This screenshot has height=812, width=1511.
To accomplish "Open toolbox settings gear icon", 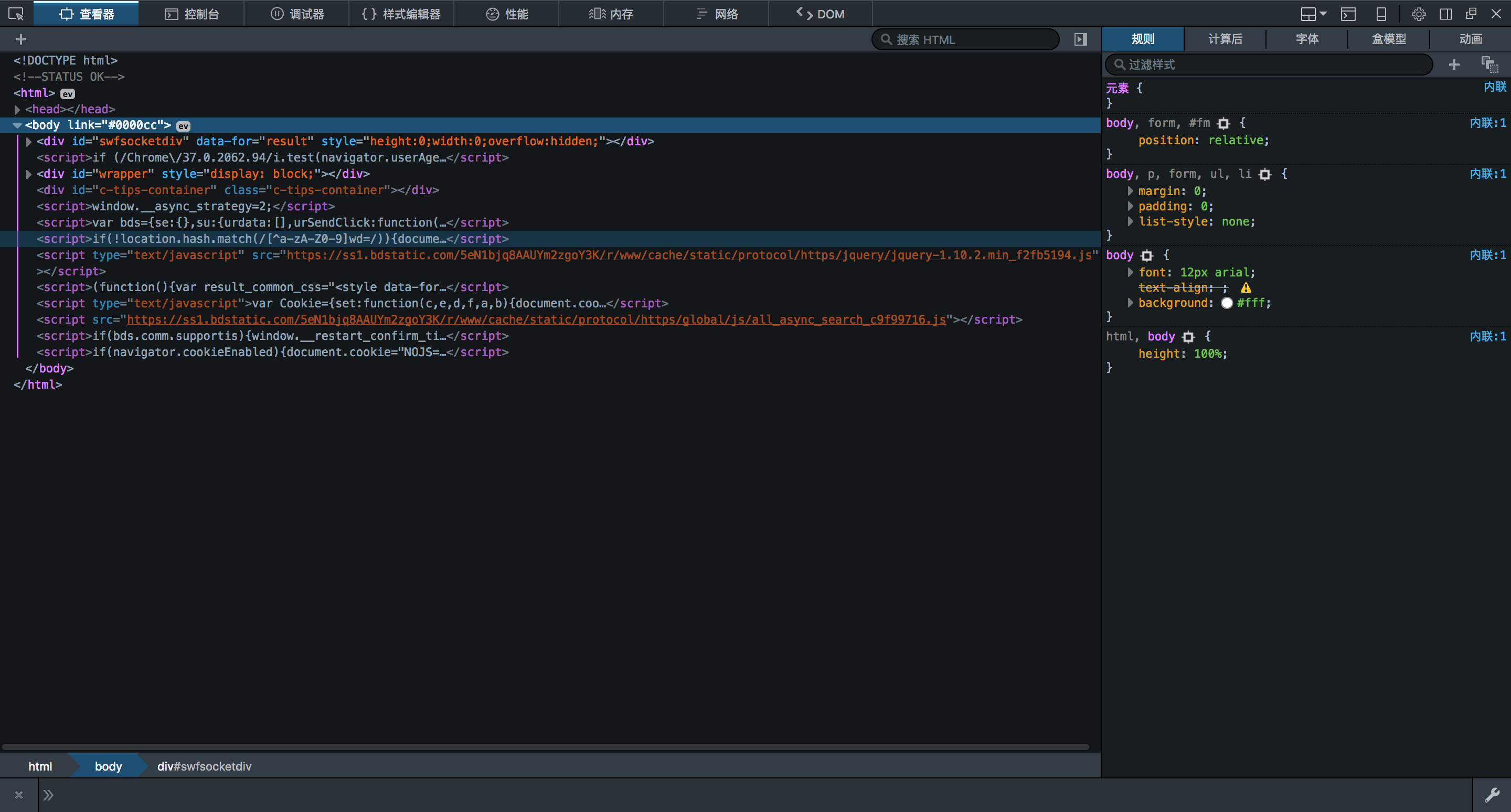I will click(x=1418, y=14).
